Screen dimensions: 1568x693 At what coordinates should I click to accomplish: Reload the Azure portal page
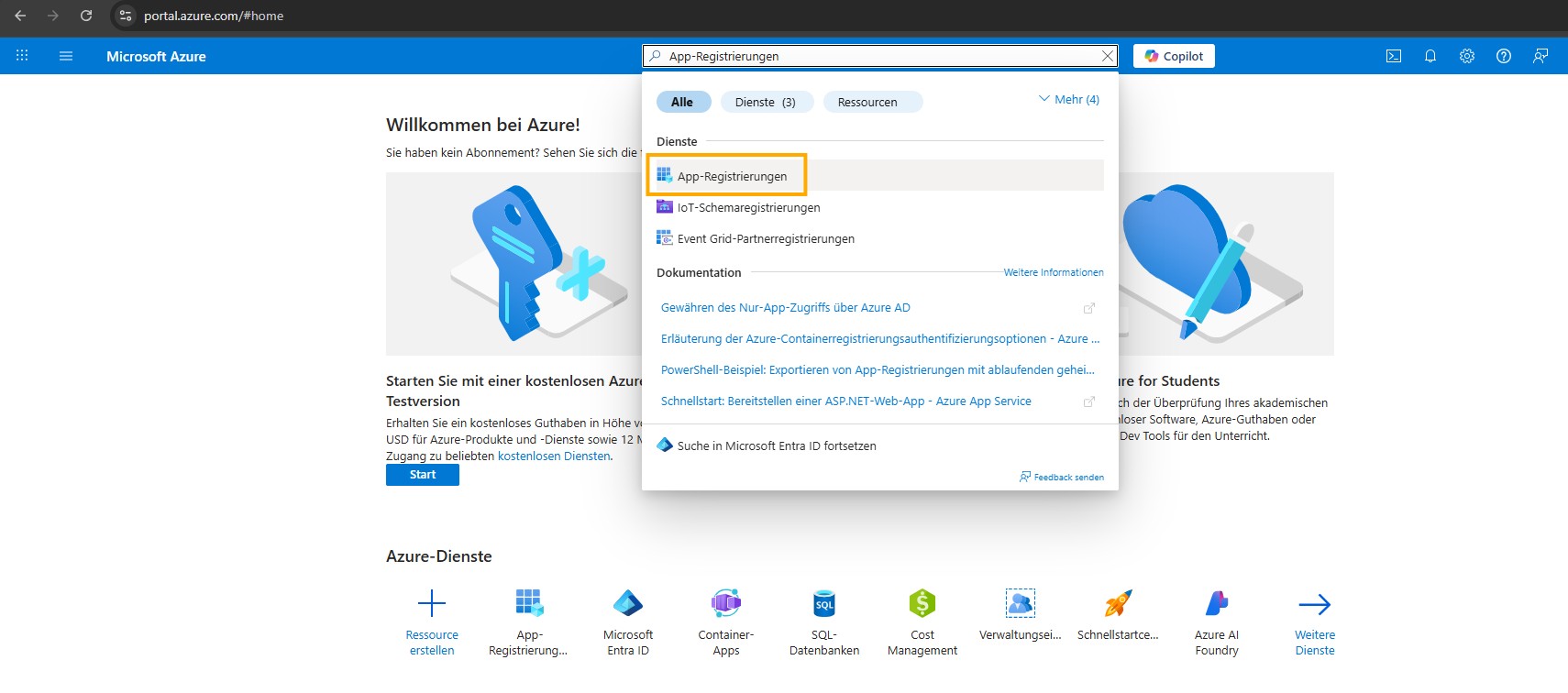pyautogui.click(x=86, y=16)
